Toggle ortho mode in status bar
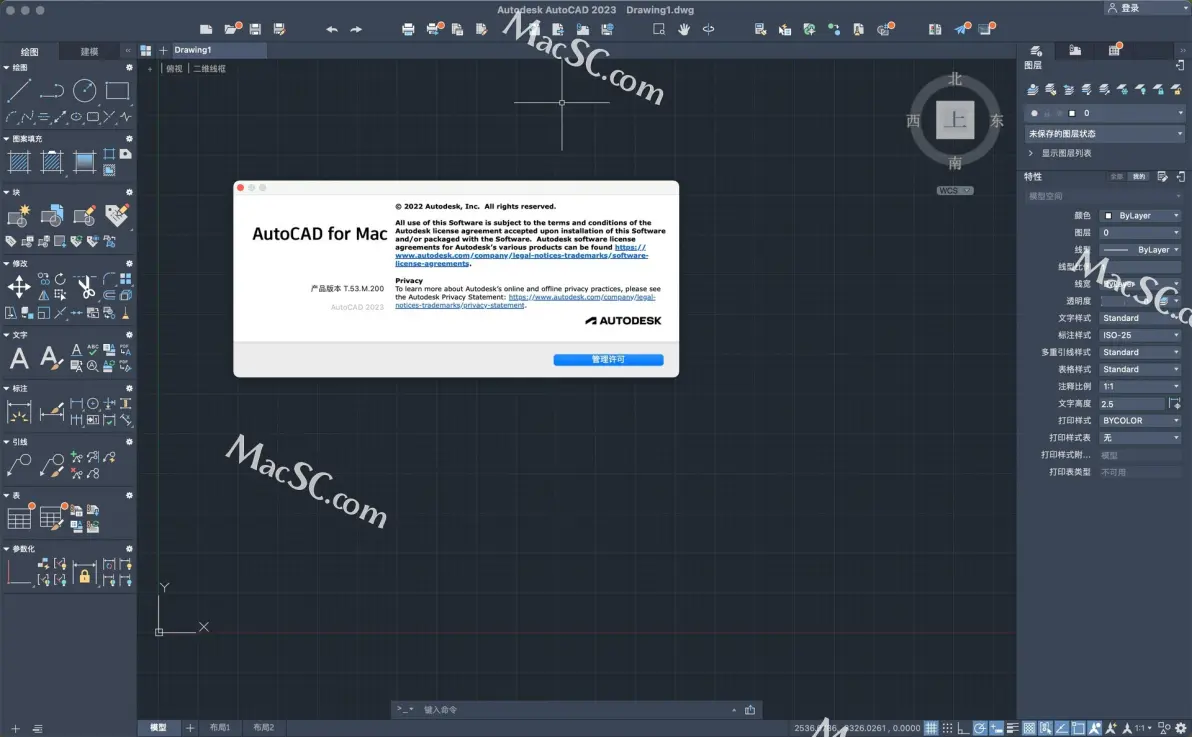Viewport: 1192px width, 737px height. 963,728
